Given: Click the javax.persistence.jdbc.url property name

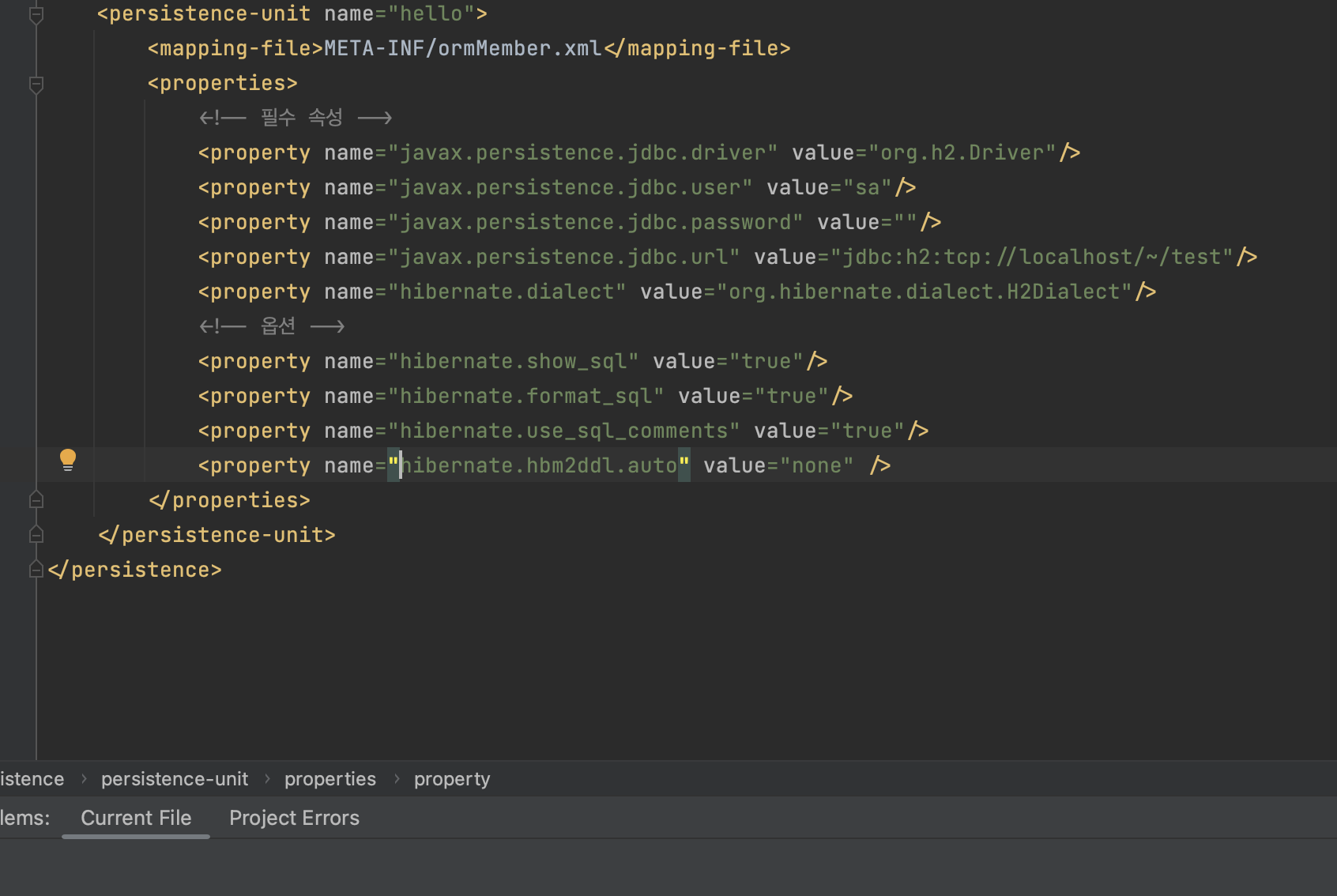Looking at the screenshot, I should point(564,257).
